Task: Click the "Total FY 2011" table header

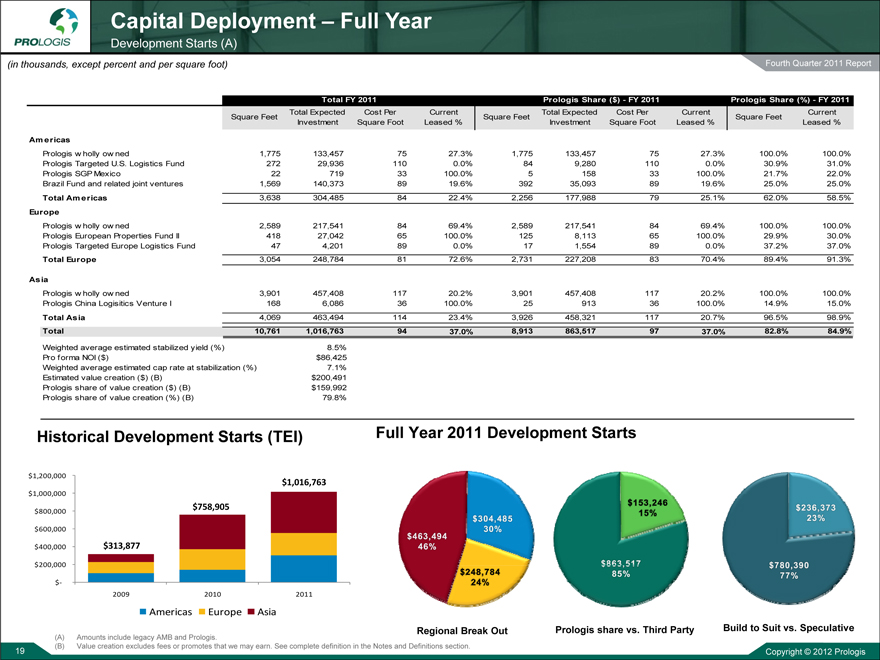Action: point(348,99)
